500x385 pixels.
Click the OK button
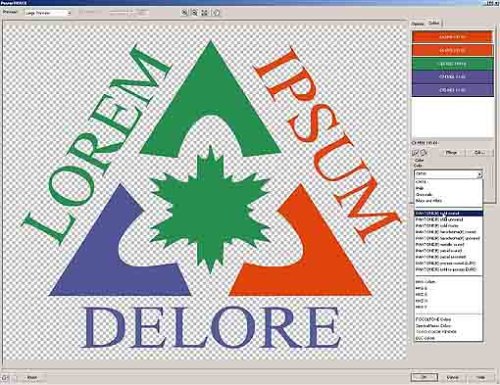tap(424, 377)
